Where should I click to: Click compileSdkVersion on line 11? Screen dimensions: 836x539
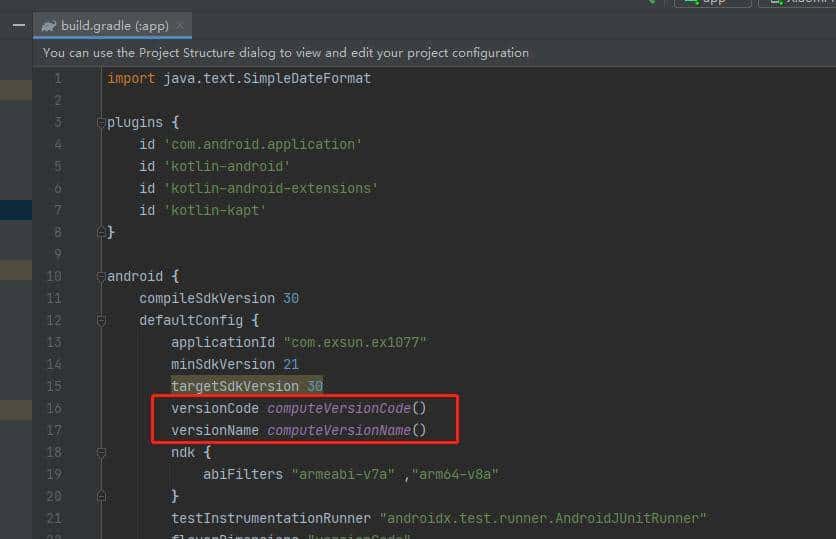click(207, 298)
